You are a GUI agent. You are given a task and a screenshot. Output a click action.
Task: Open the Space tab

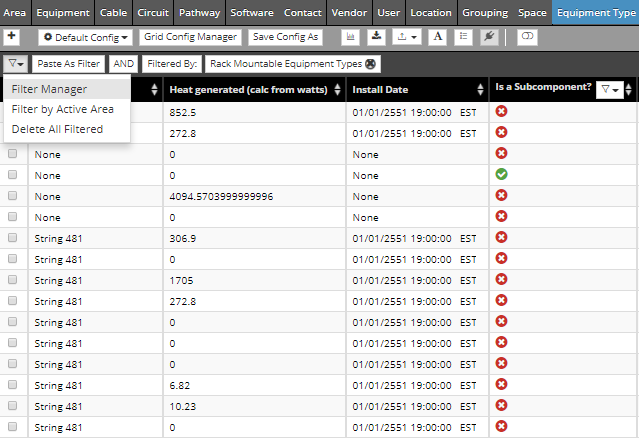coord(532,13)
